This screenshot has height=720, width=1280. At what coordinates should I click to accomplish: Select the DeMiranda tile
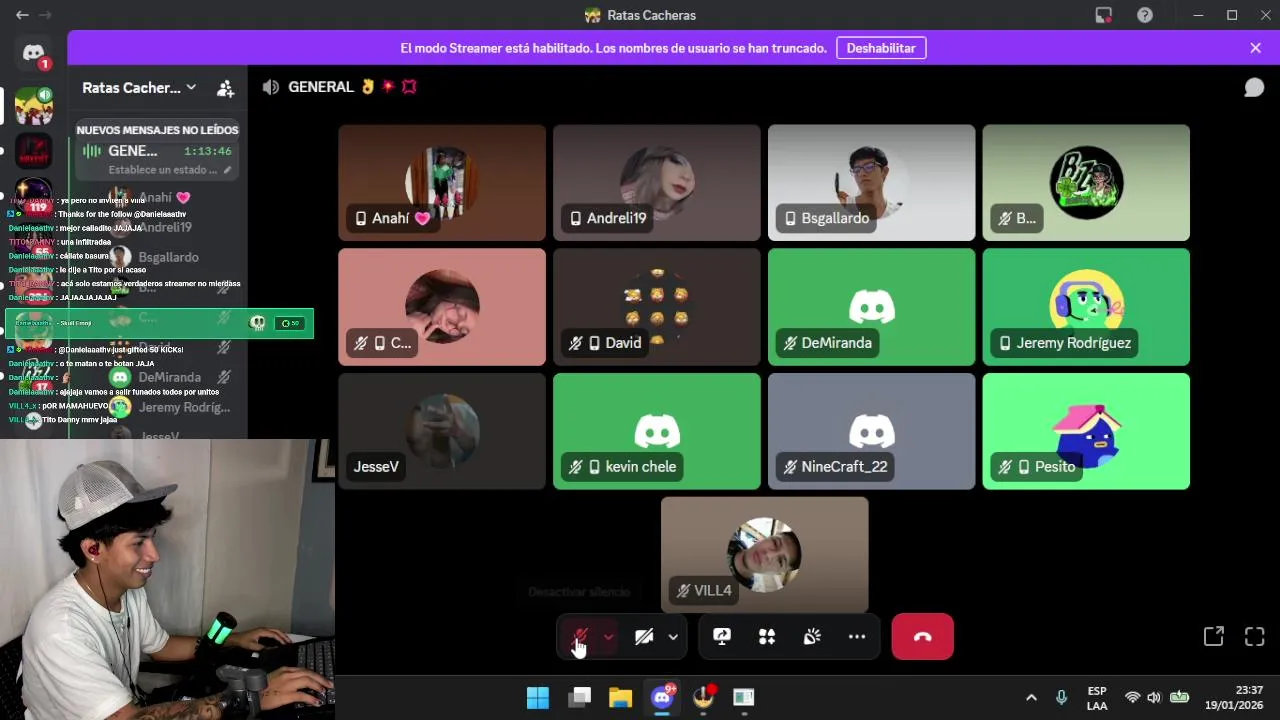871,307
